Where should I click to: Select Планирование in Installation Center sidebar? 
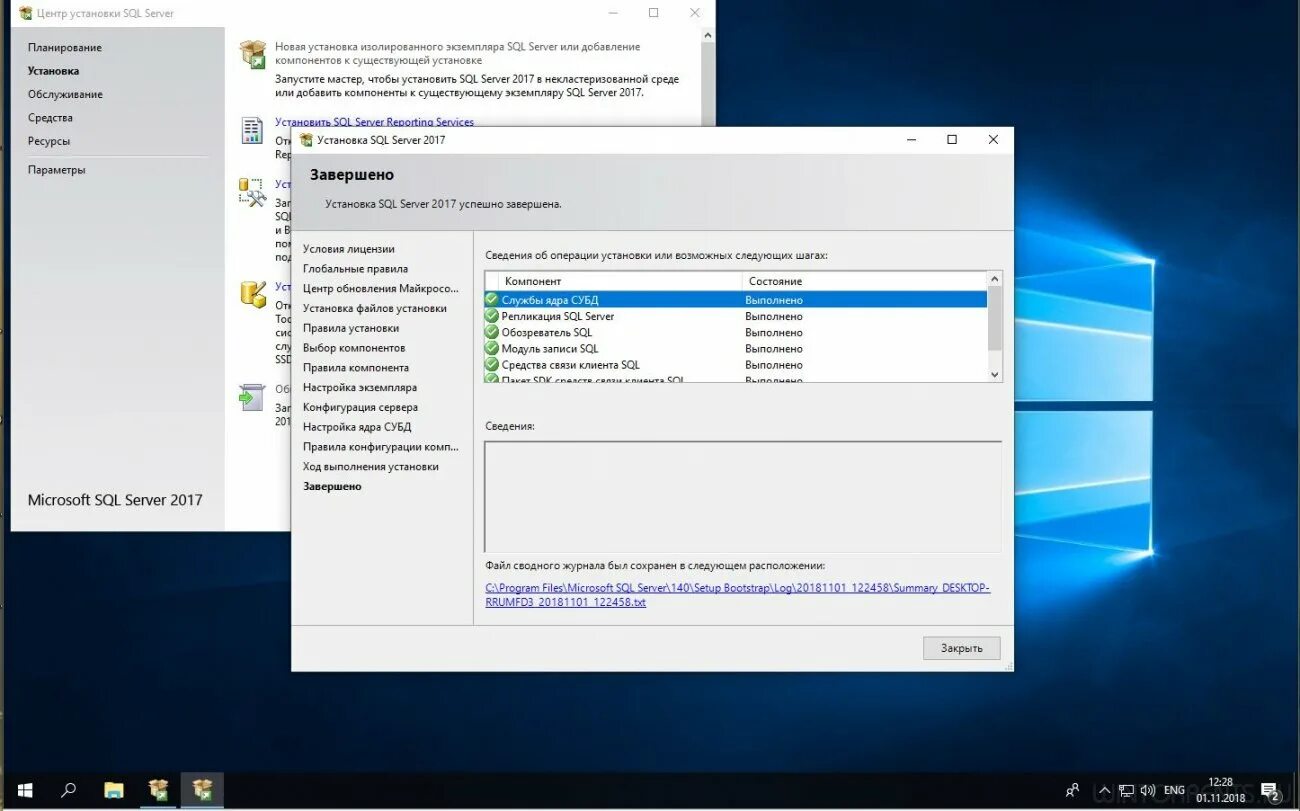[65, 47]
